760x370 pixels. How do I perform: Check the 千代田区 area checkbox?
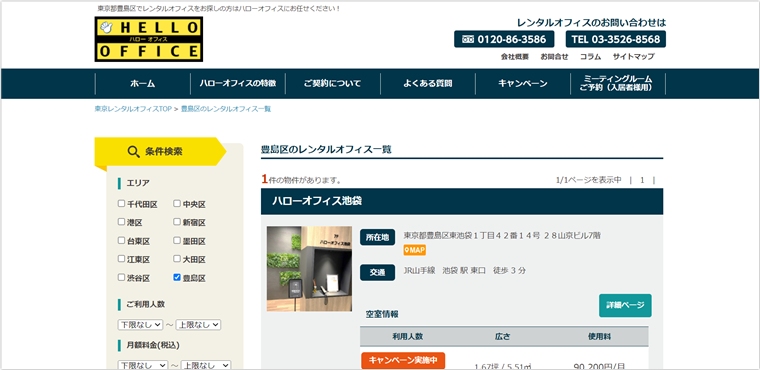121,204
